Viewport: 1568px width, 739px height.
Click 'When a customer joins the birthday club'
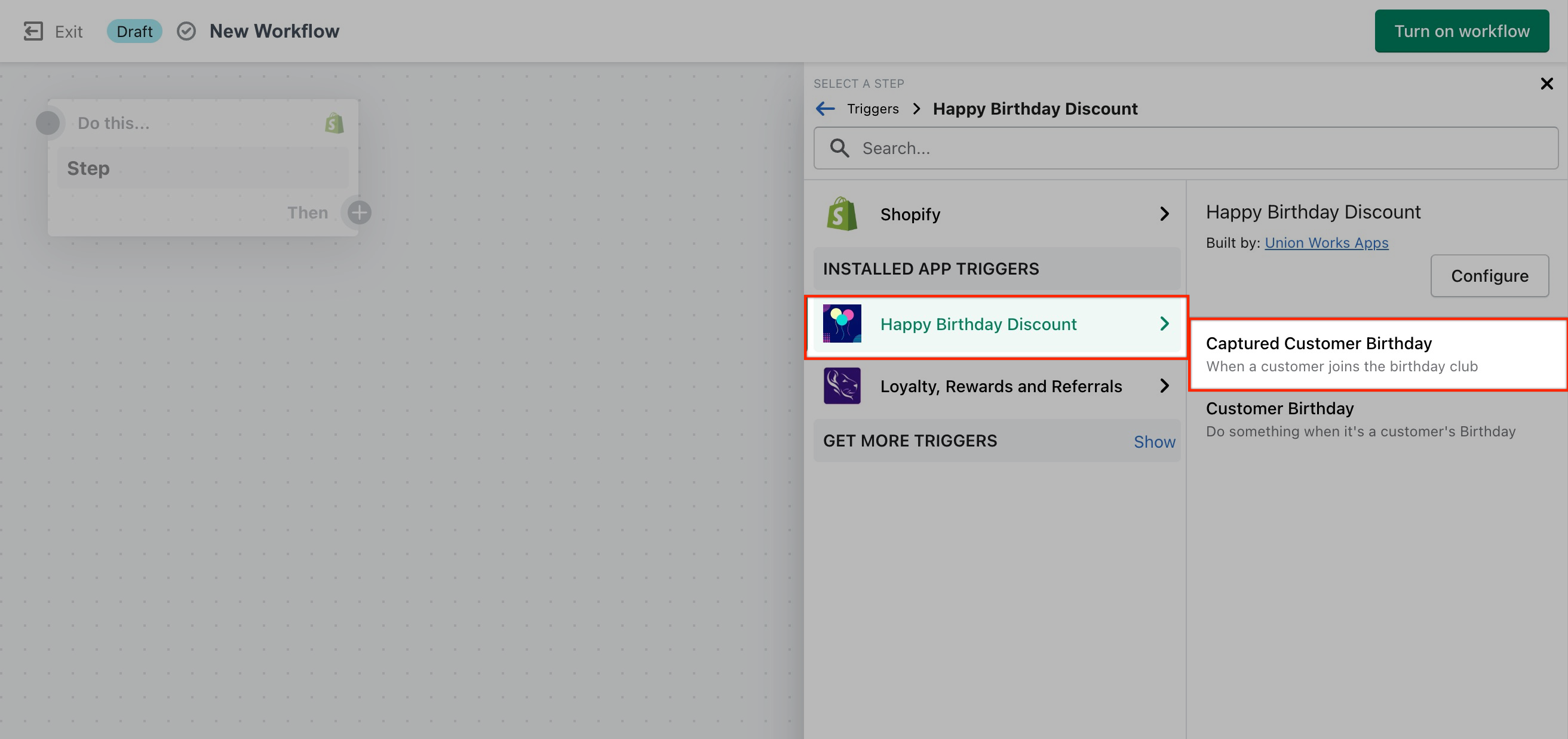click(1341, 366)
